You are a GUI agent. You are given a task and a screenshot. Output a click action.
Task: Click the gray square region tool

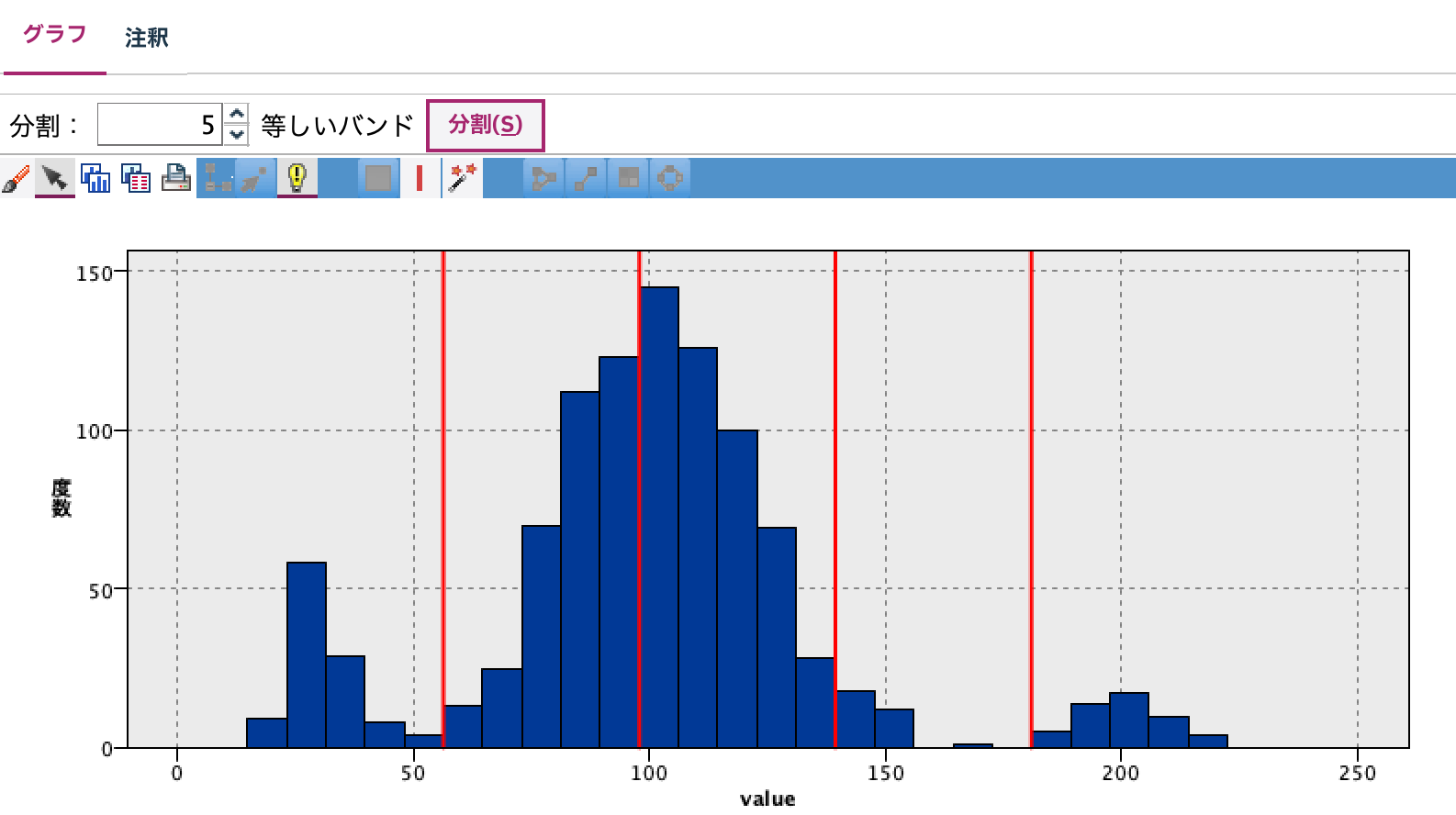pos(378,177)
